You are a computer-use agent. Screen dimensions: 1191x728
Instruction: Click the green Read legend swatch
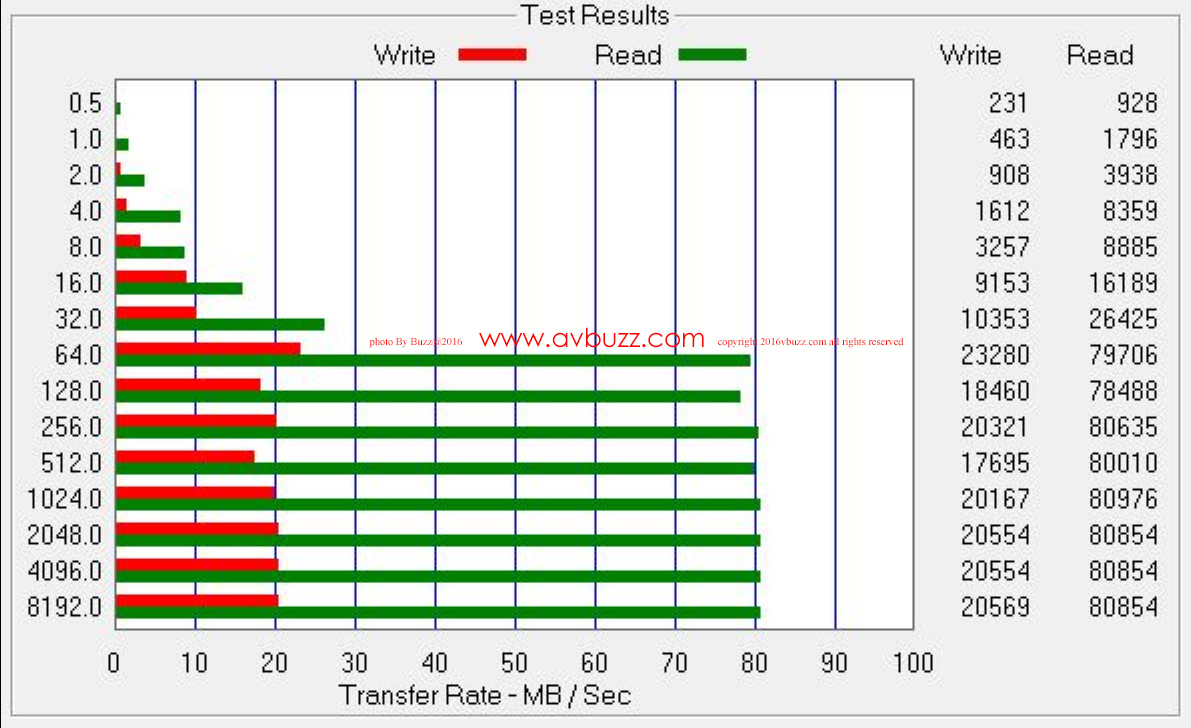[712, 55]
